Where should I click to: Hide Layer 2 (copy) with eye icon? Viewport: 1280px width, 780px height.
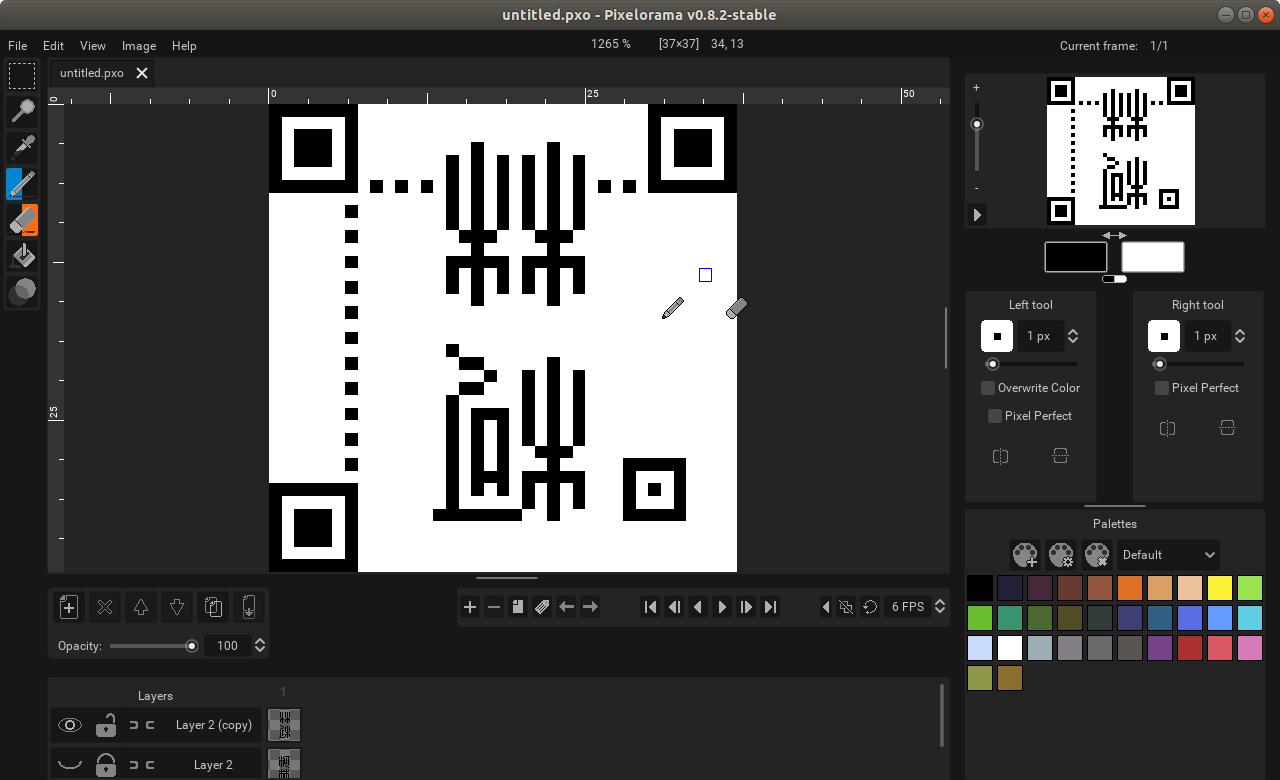pyautogui.click(x=70, y=725)
